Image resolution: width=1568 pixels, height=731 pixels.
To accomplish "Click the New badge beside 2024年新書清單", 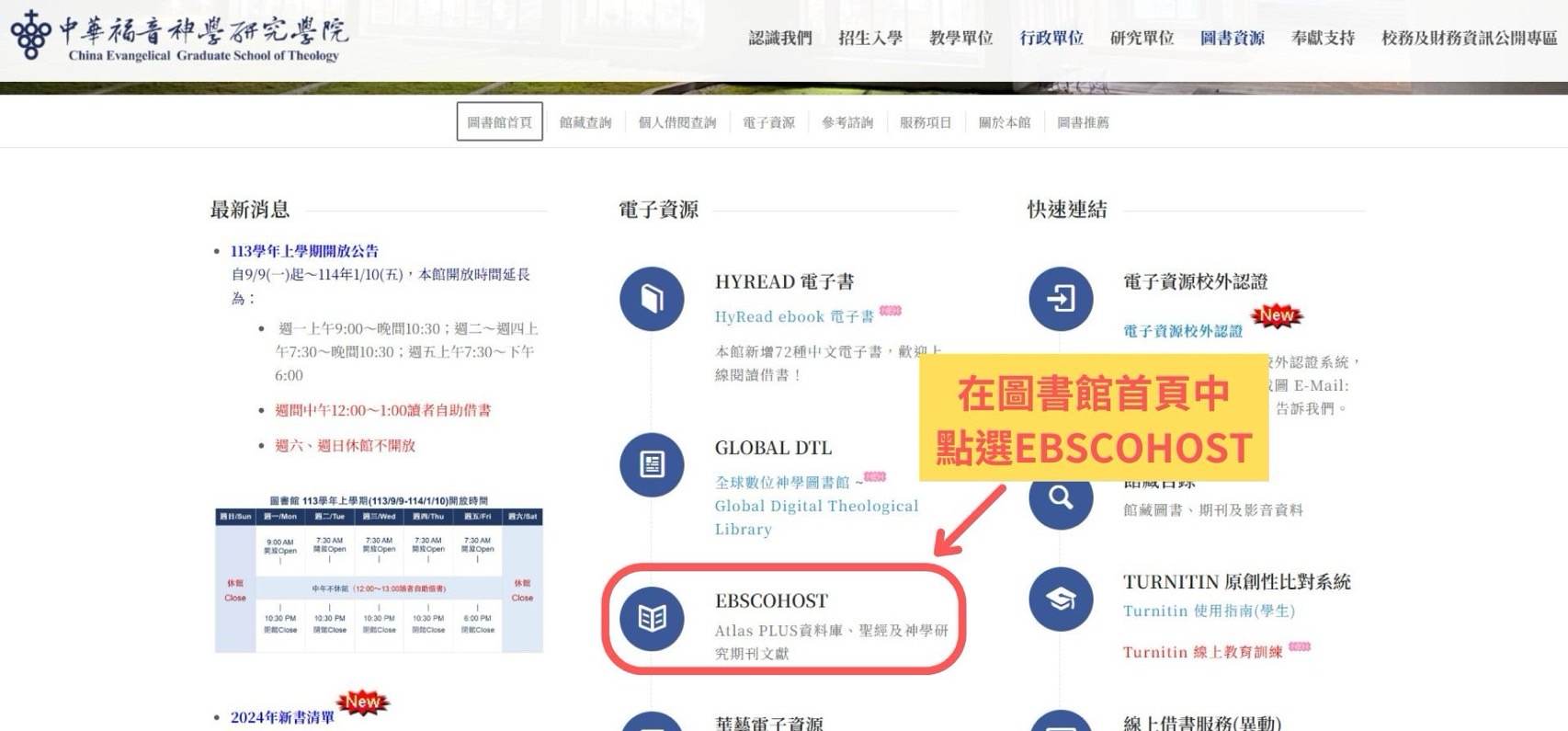I will click(363, 702).
